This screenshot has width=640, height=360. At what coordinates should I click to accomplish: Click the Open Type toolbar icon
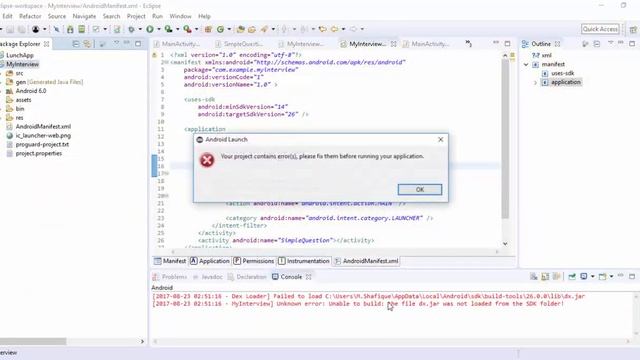click(240, 29)
